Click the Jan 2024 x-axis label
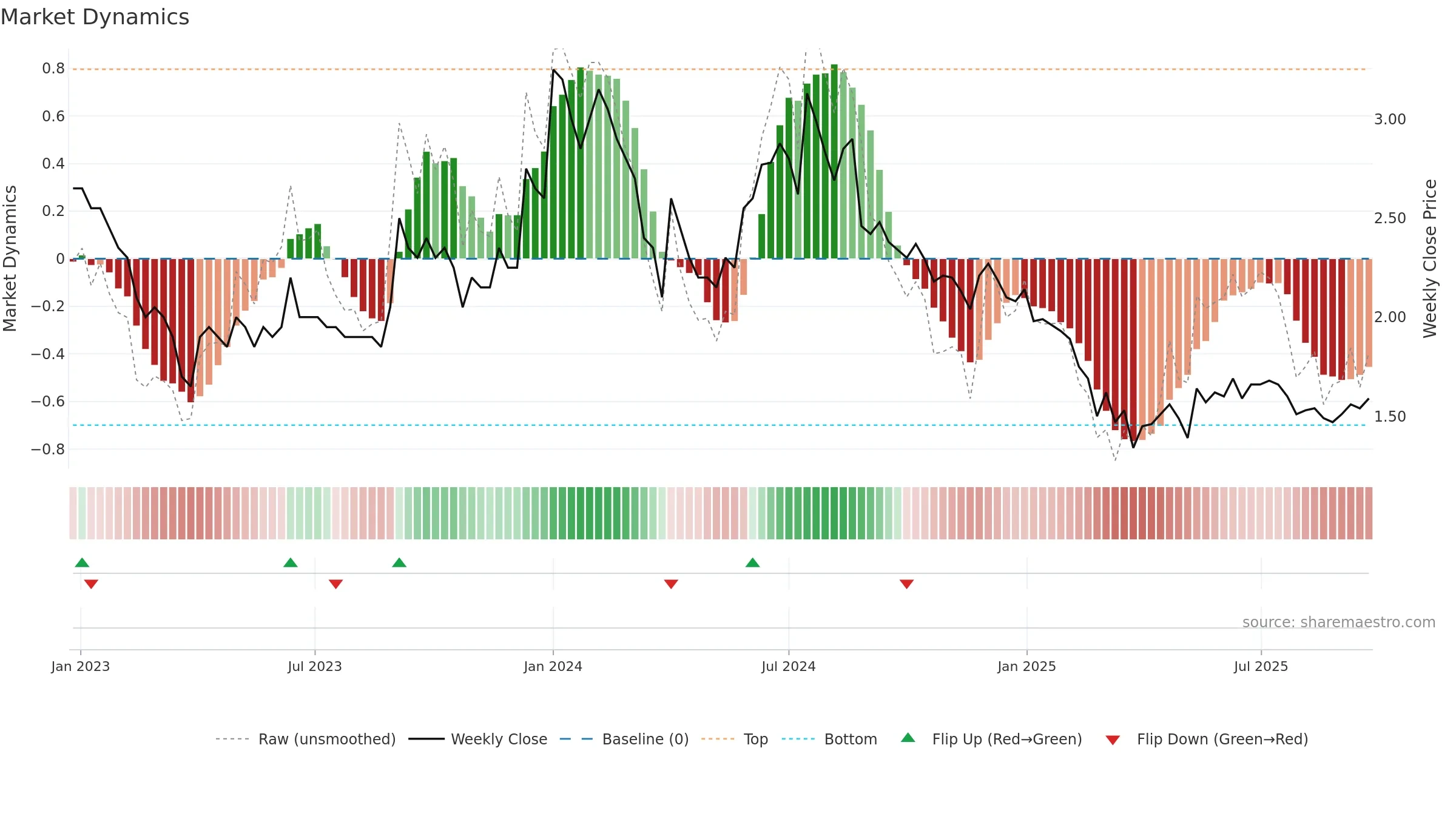Image resolution: width=1456 pixels, height=819 pixels. point(553,666)
